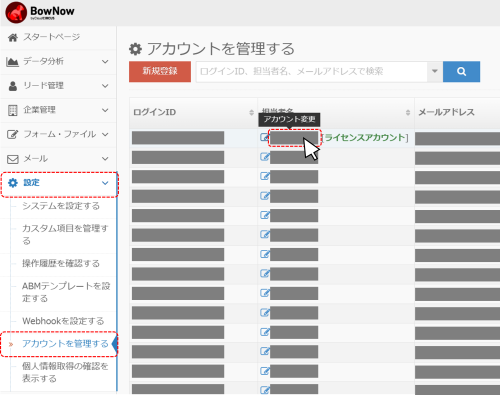The height and width of the screenshot is (395, 500).
Task: Click the house icon beside スタートページ
Action: (13, 37)
